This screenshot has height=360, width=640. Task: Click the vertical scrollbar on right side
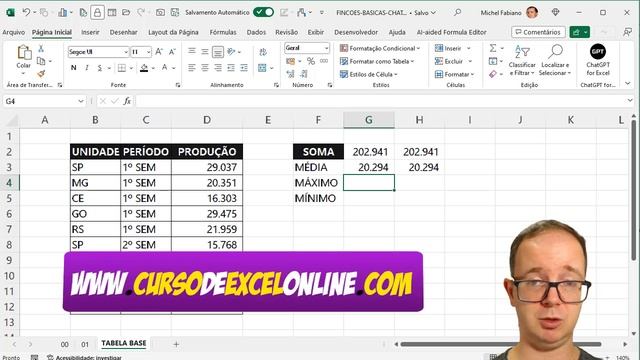pyautogui.click(x=633, y=190)
